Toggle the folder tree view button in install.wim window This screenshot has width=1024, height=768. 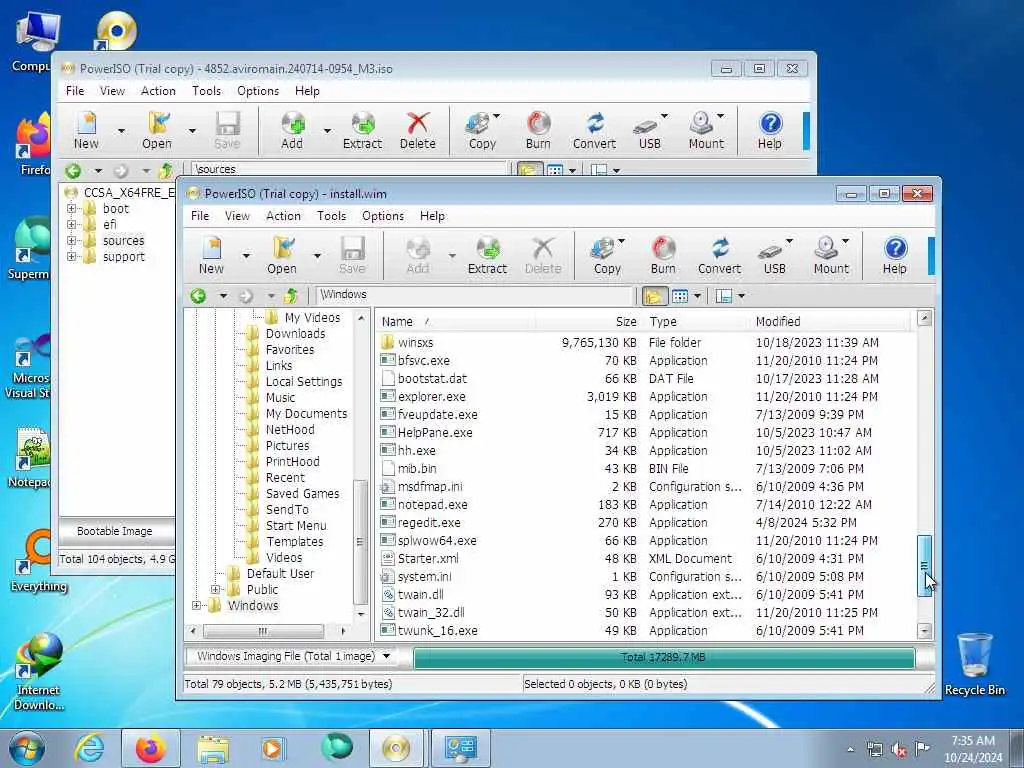(653, 296)
